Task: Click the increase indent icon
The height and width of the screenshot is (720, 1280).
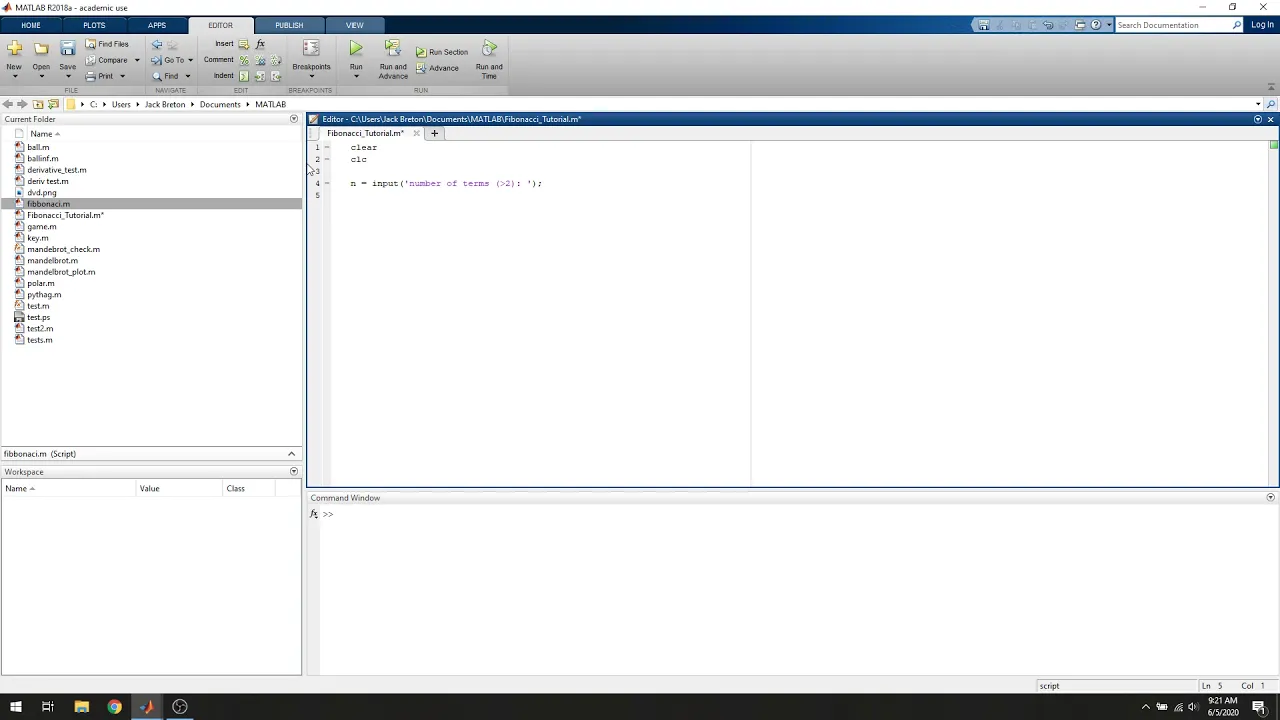Action: 260,76
